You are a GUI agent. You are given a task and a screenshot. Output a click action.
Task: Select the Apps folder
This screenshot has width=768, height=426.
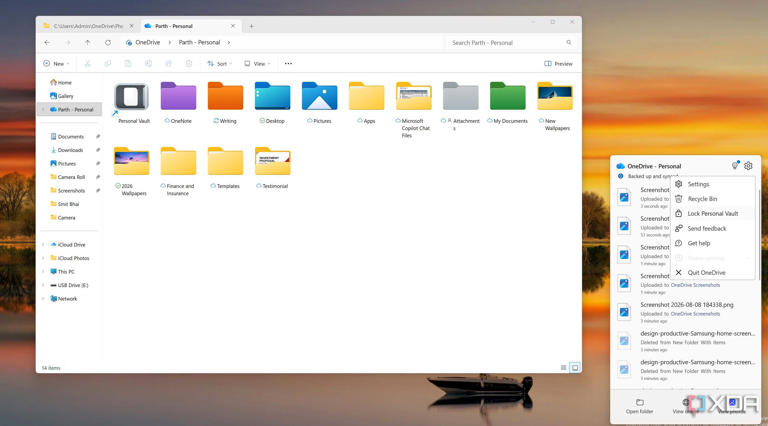point(366,102)
